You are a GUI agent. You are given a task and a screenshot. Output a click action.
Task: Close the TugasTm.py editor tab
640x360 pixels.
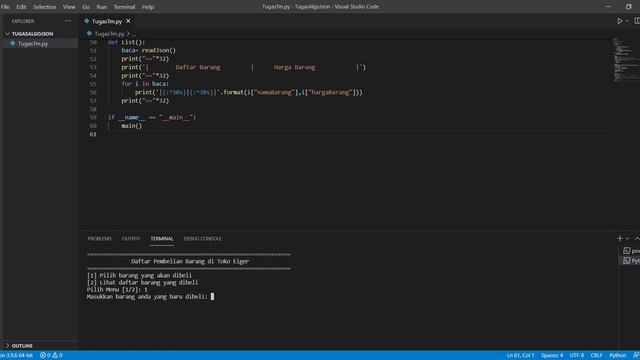128,21
